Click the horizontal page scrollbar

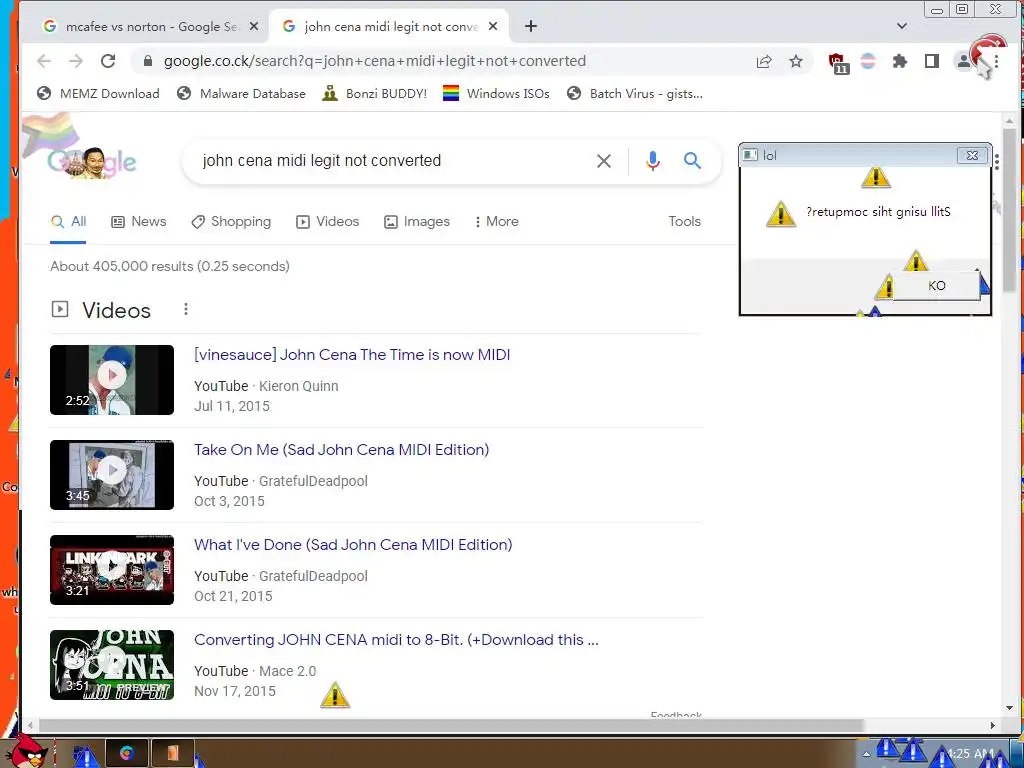451,726
